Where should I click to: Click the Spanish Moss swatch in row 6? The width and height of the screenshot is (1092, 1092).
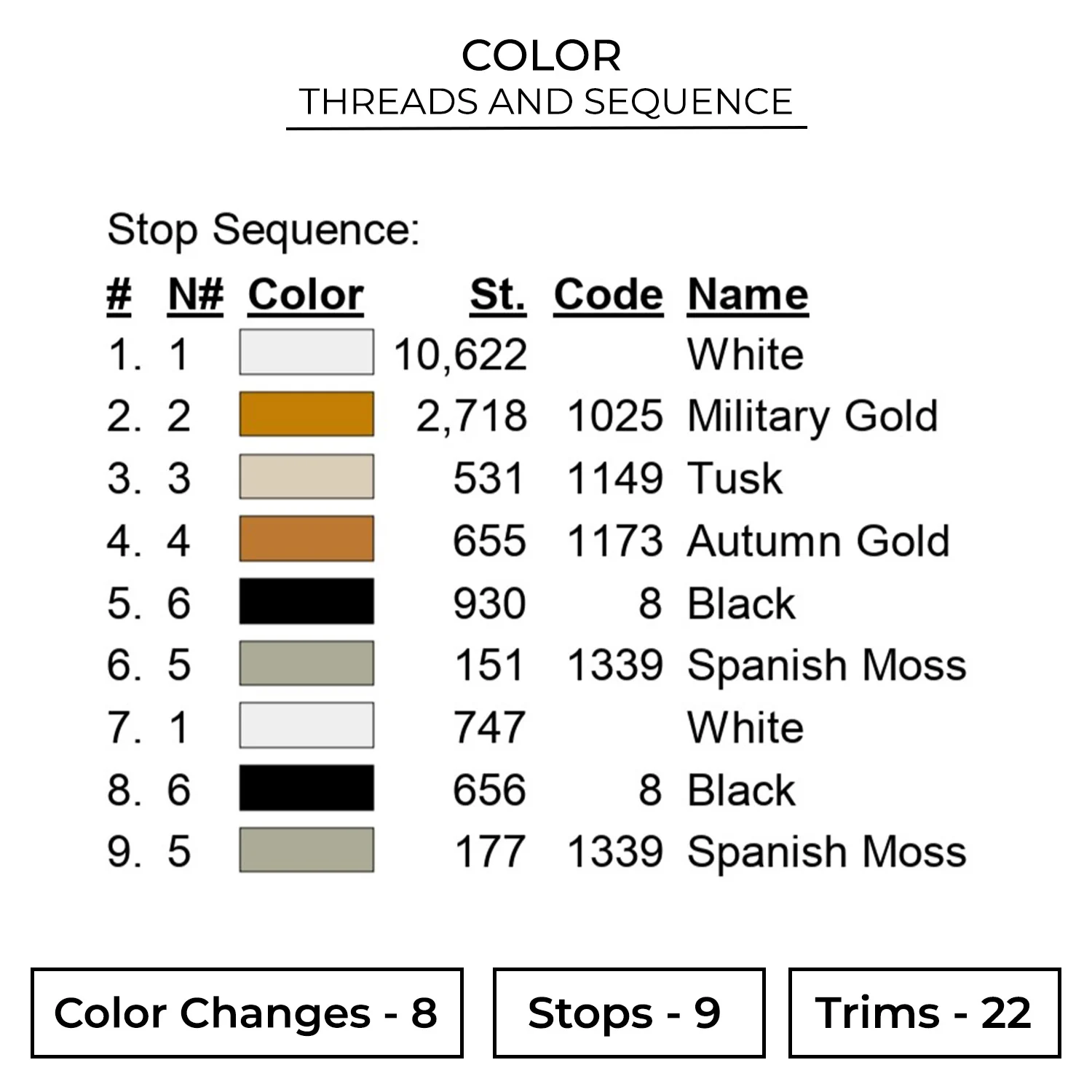pos(306,663)
